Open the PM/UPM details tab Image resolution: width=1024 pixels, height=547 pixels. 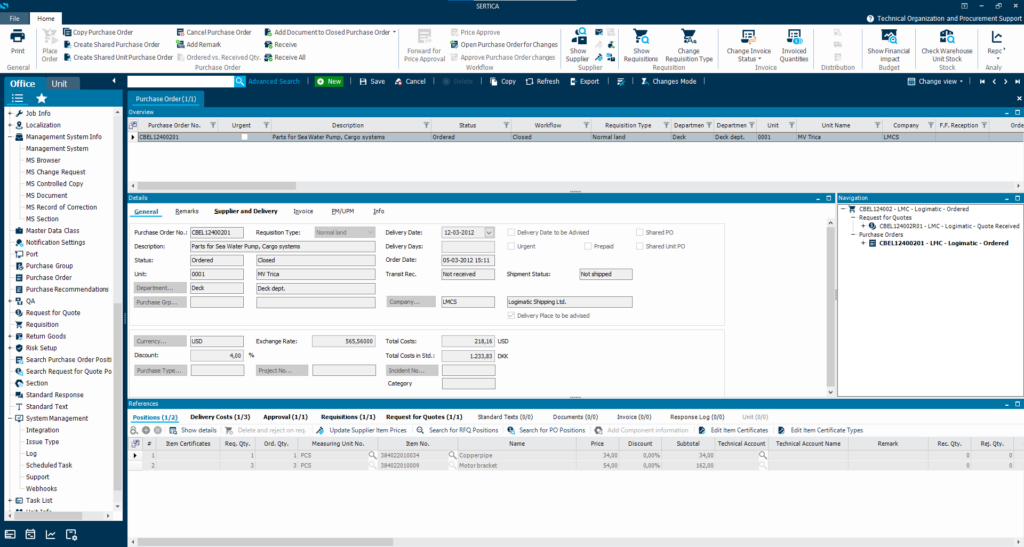pyautogui.click(x=342, y=211)
